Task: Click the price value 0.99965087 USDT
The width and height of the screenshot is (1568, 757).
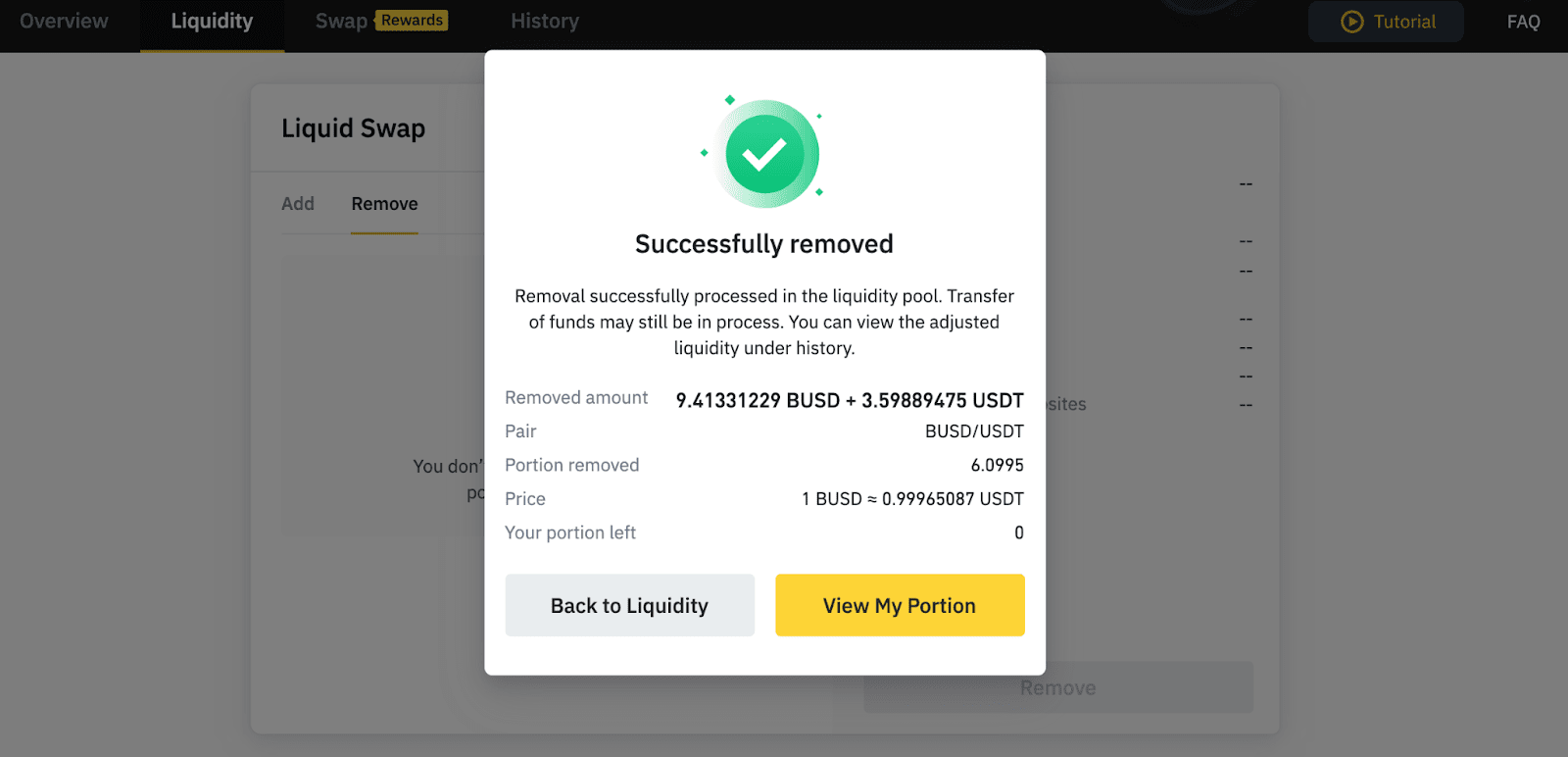Action: click(x=953, y=499)
